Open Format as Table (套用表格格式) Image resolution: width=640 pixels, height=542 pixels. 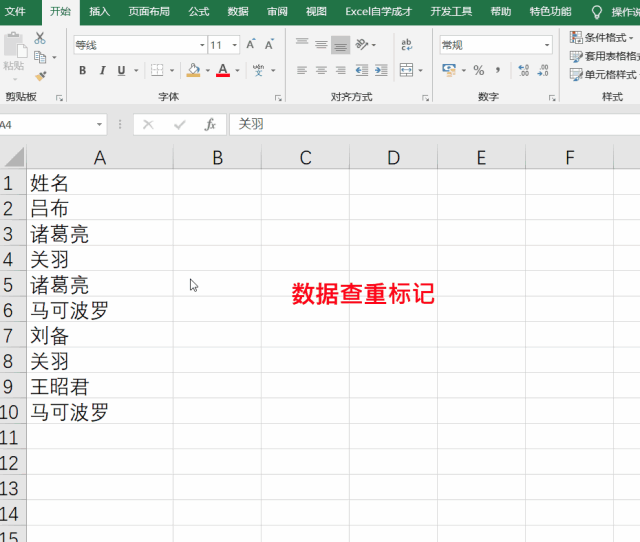coord(604,56)
